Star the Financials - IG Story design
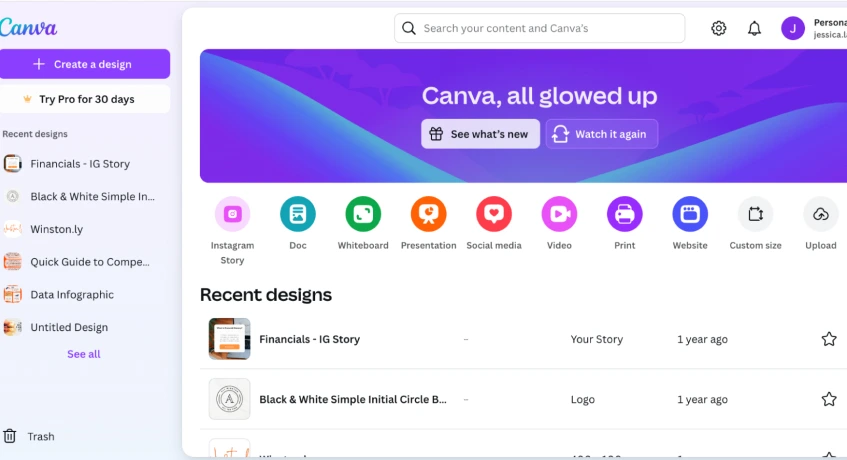Screen dimensions: 847x460 (829, 339)
